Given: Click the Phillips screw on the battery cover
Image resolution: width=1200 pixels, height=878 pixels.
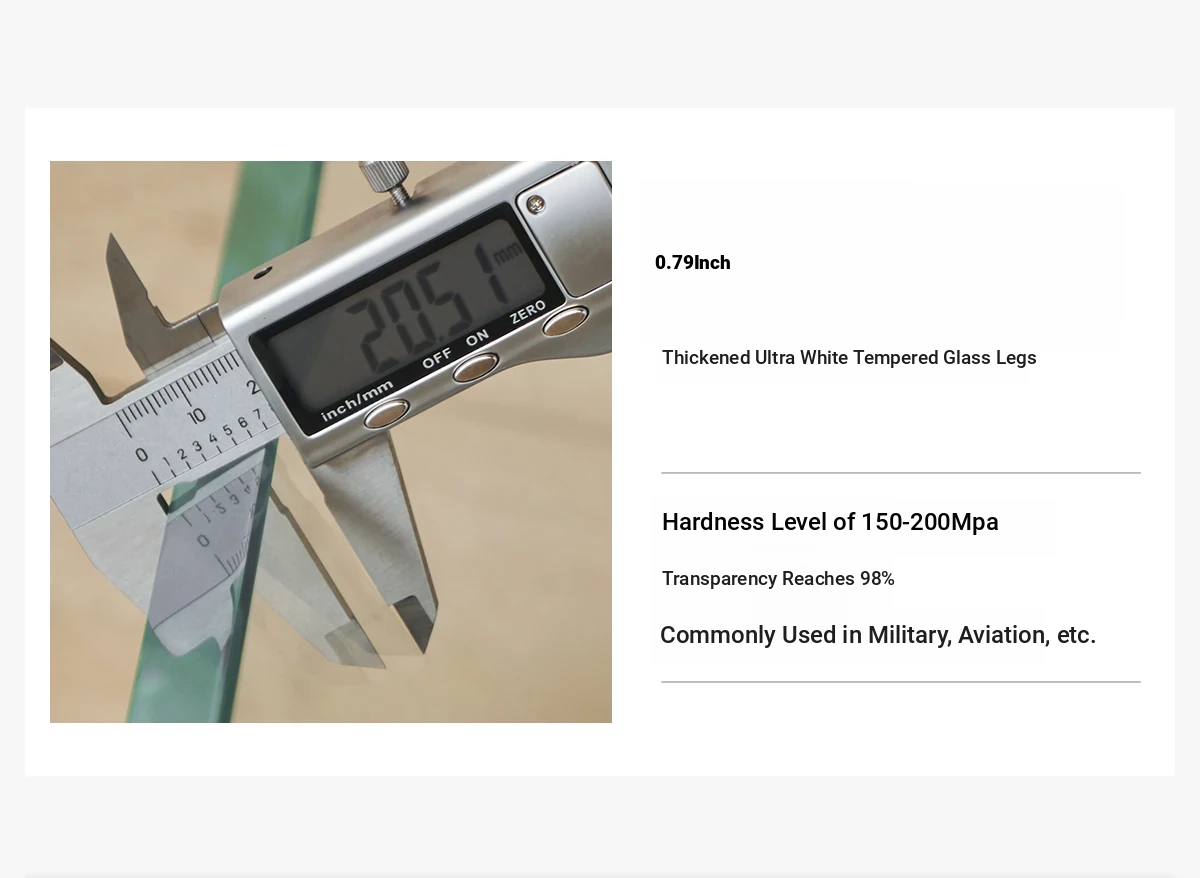Looking at the screenshot, I should click(537, 204).
